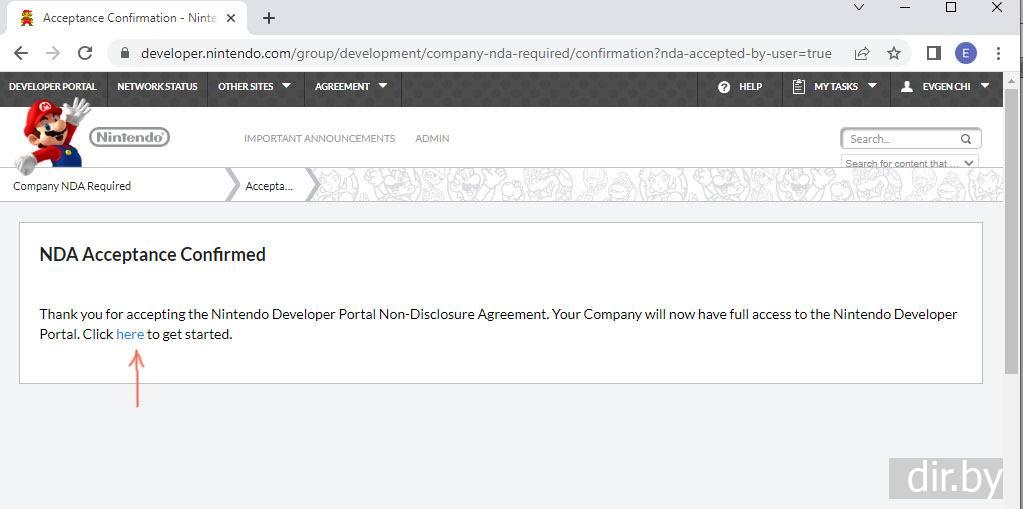This screenshot has height=509, width=1023.
Task: Open the search content-type dropdown
Action: tap(910, 162)
